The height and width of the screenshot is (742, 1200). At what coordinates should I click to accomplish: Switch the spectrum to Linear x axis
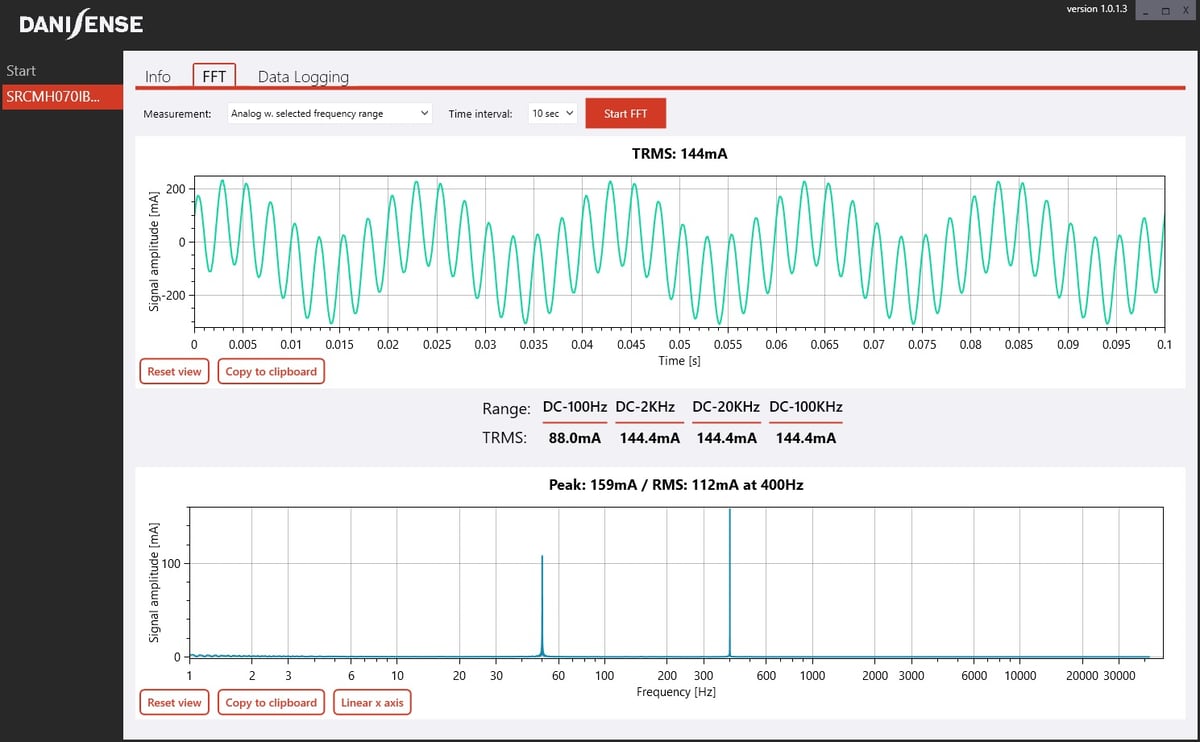click(x=372, y=702)
